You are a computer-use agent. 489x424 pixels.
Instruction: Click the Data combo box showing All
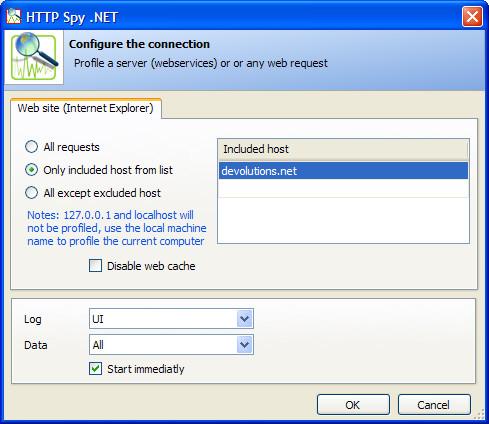tap(171, 344)
